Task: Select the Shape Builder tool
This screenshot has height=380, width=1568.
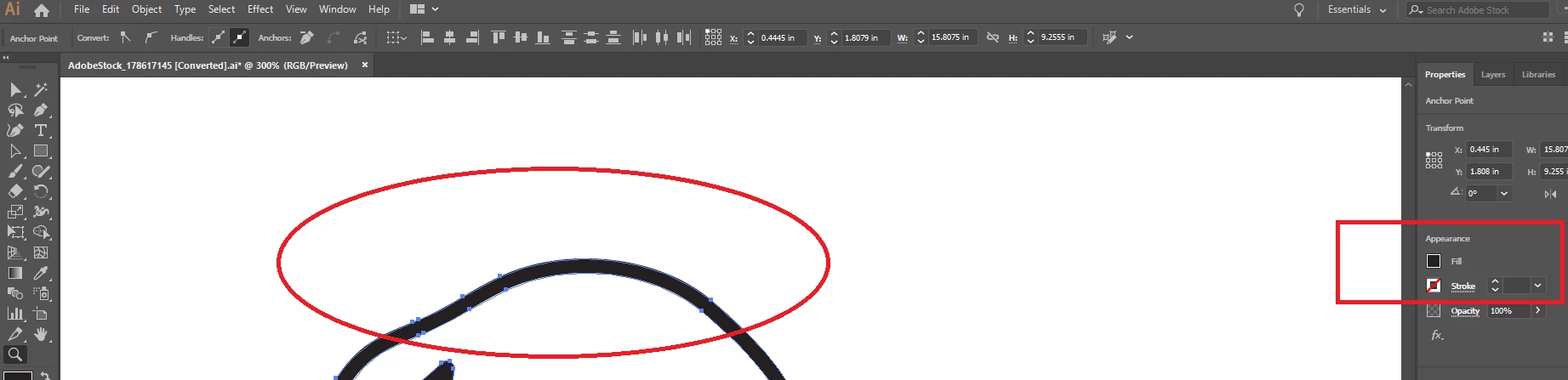Action: coord(41,232)
